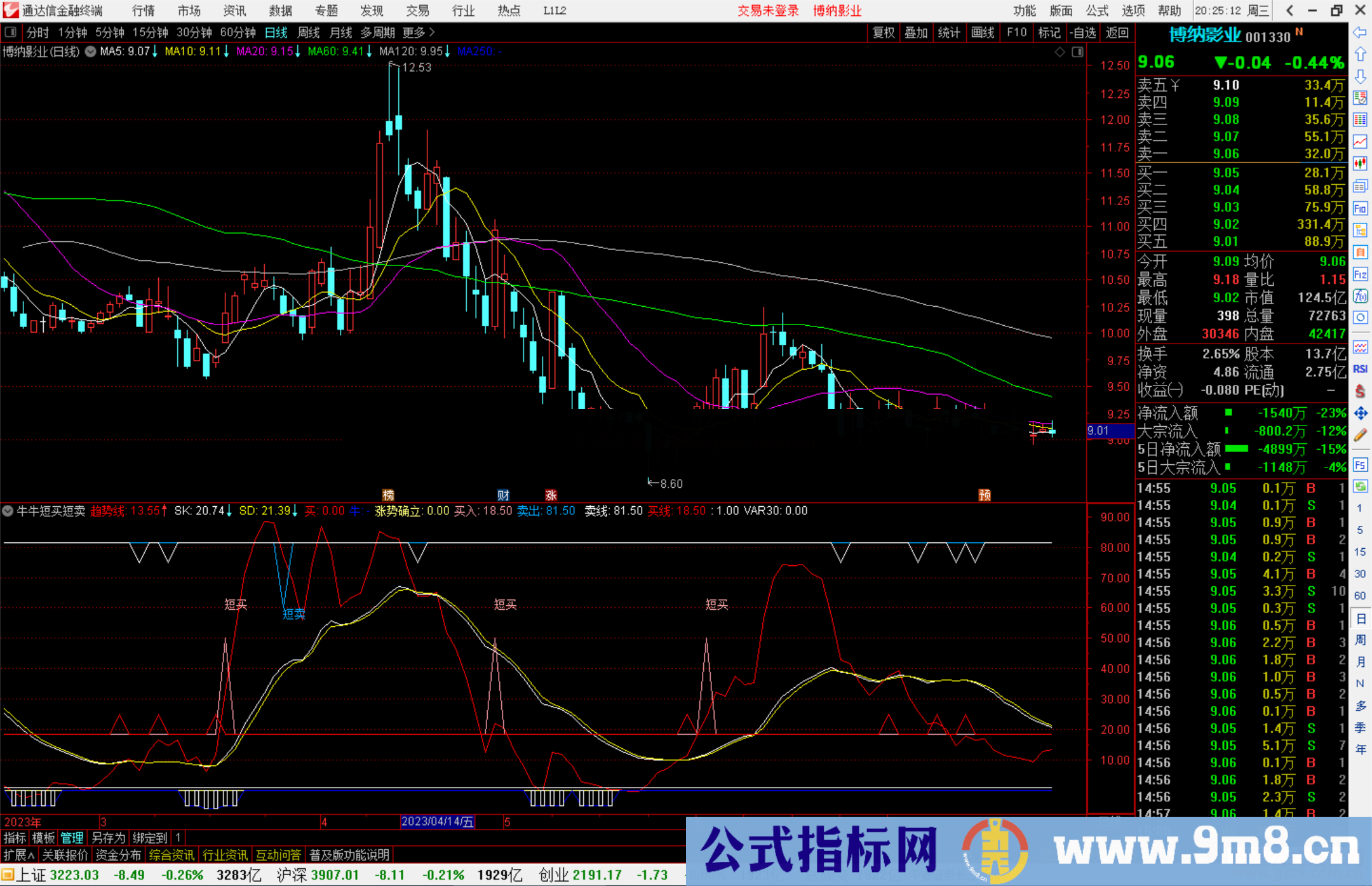The image size is (1372, 886).
Task: Click the candlestick chart icon in sidebar
Action: coord(1360,164)
